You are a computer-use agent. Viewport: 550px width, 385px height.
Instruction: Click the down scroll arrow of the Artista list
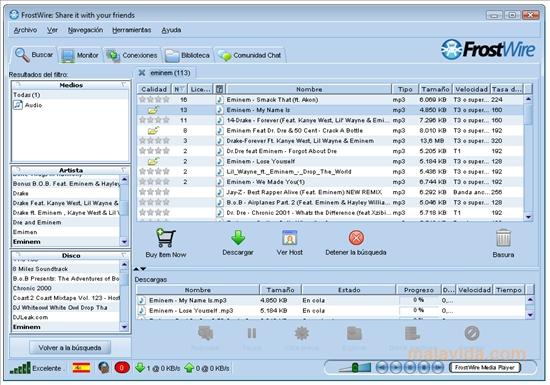[124, 242]
